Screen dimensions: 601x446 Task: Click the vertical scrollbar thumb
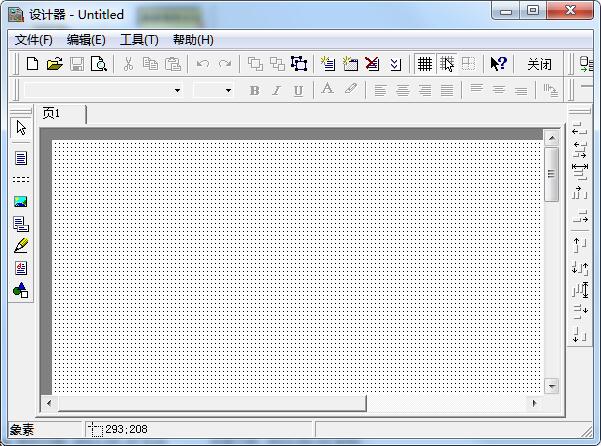click(552, 174)
